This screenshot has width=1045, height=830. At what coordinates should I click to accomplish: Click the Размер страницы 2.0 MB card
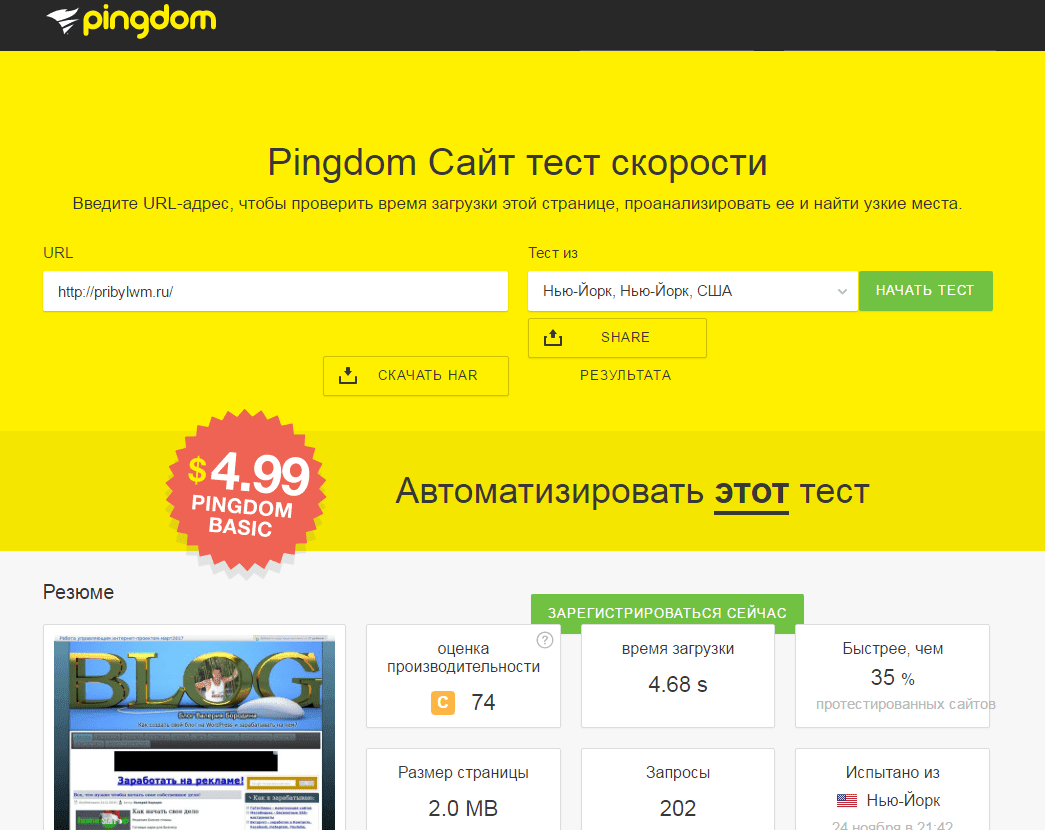[x=463, y=789]
